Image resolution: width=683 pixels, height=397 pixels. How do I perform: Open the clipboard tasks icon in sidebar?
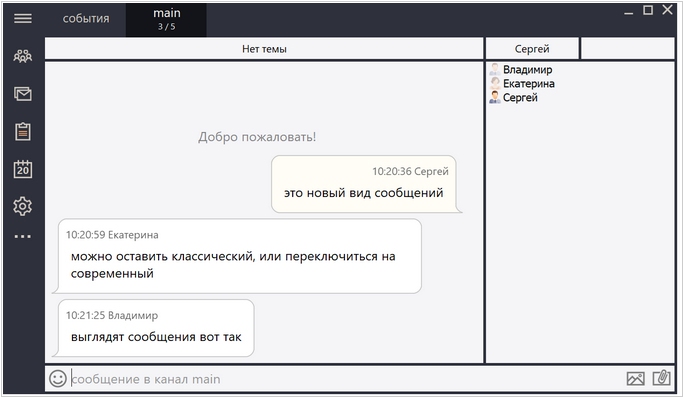pyautogui.click(x=23, y=131)
